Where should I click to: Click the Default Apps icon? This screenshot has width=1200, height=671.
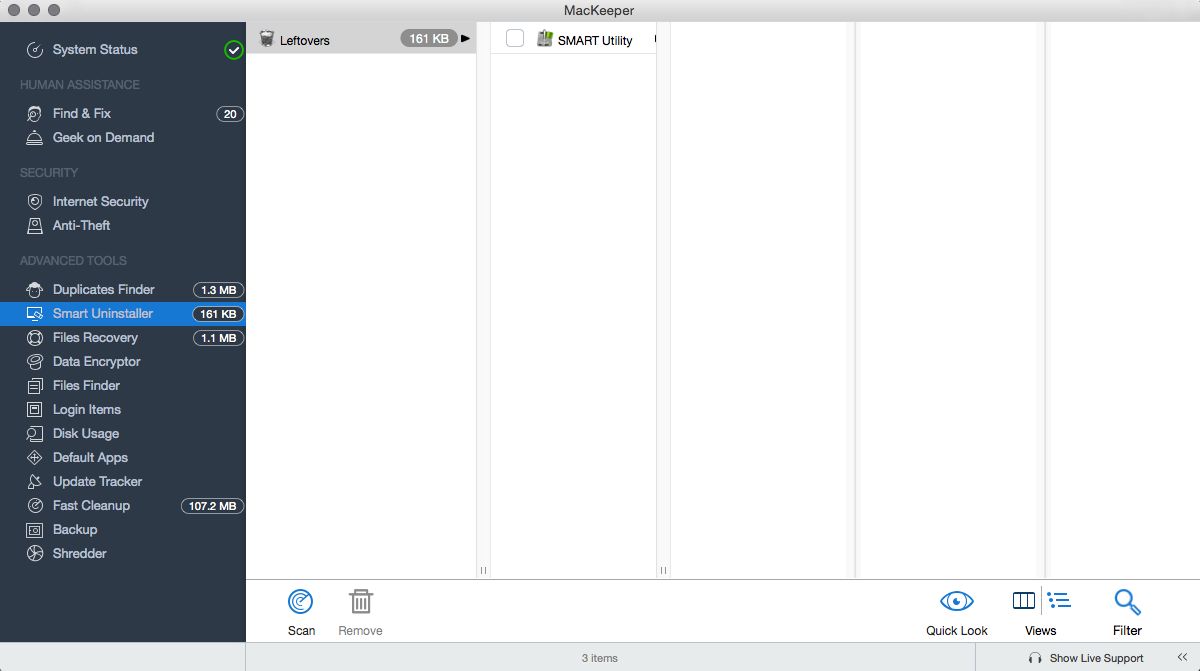35,457
